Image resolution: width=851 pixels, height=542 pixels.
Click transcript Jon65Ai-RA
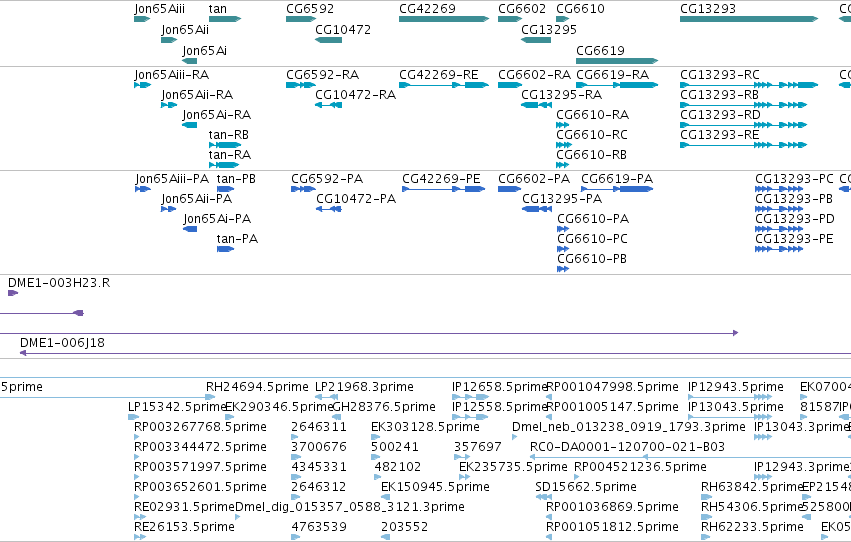189,125
